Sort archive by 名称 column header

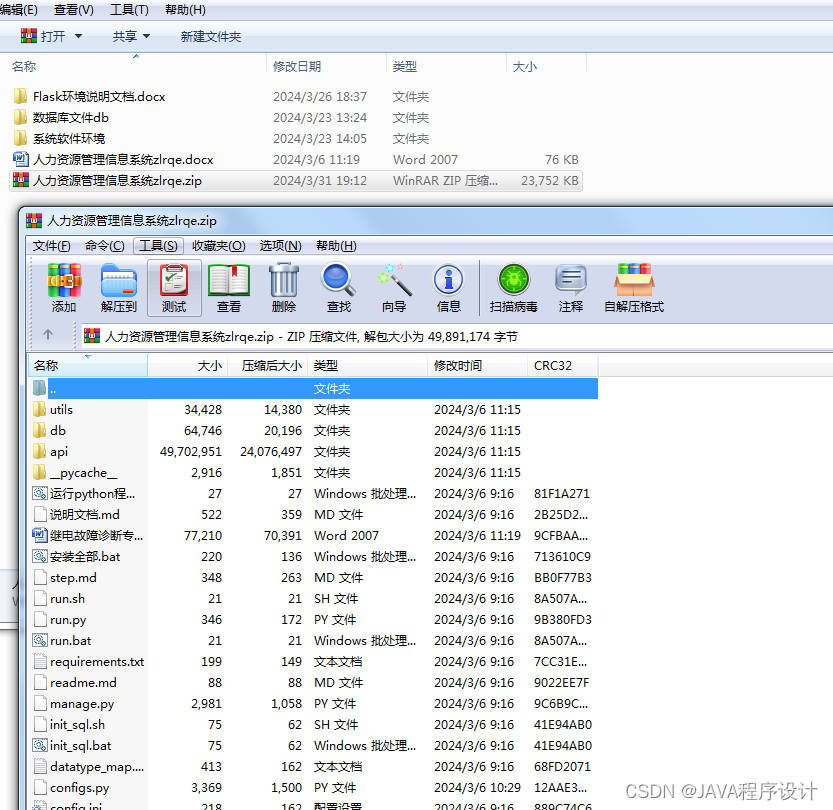[x=88, y=365]
